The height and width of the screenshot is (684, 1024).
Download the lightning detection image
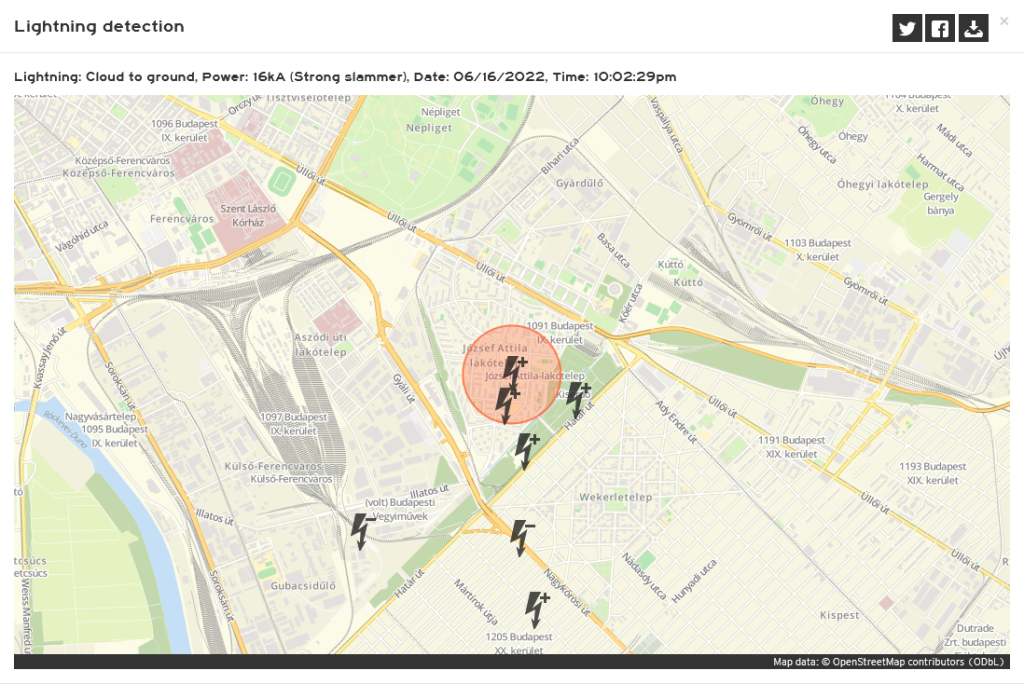tap(973, 28)
